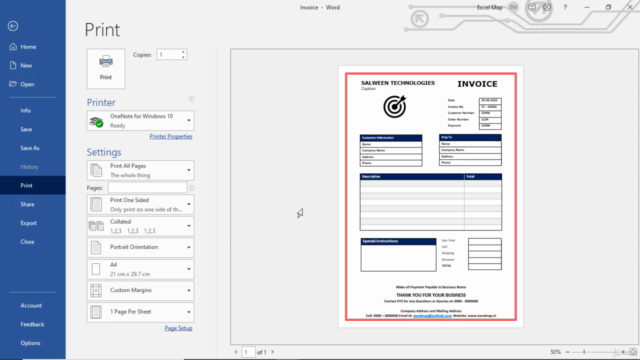Click the Home house icon in sidebar
Viewport: 640px width, 360px height.
tap(13, 47)
